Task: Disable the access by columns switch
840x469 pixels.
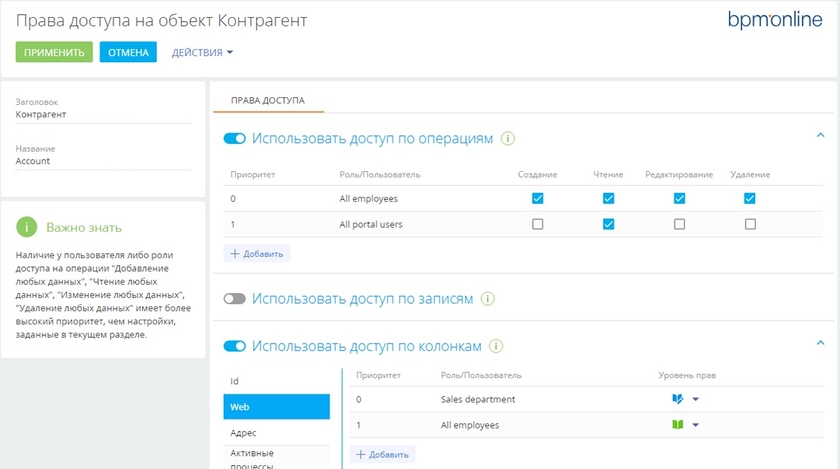Action: click(x=235, y=346)
